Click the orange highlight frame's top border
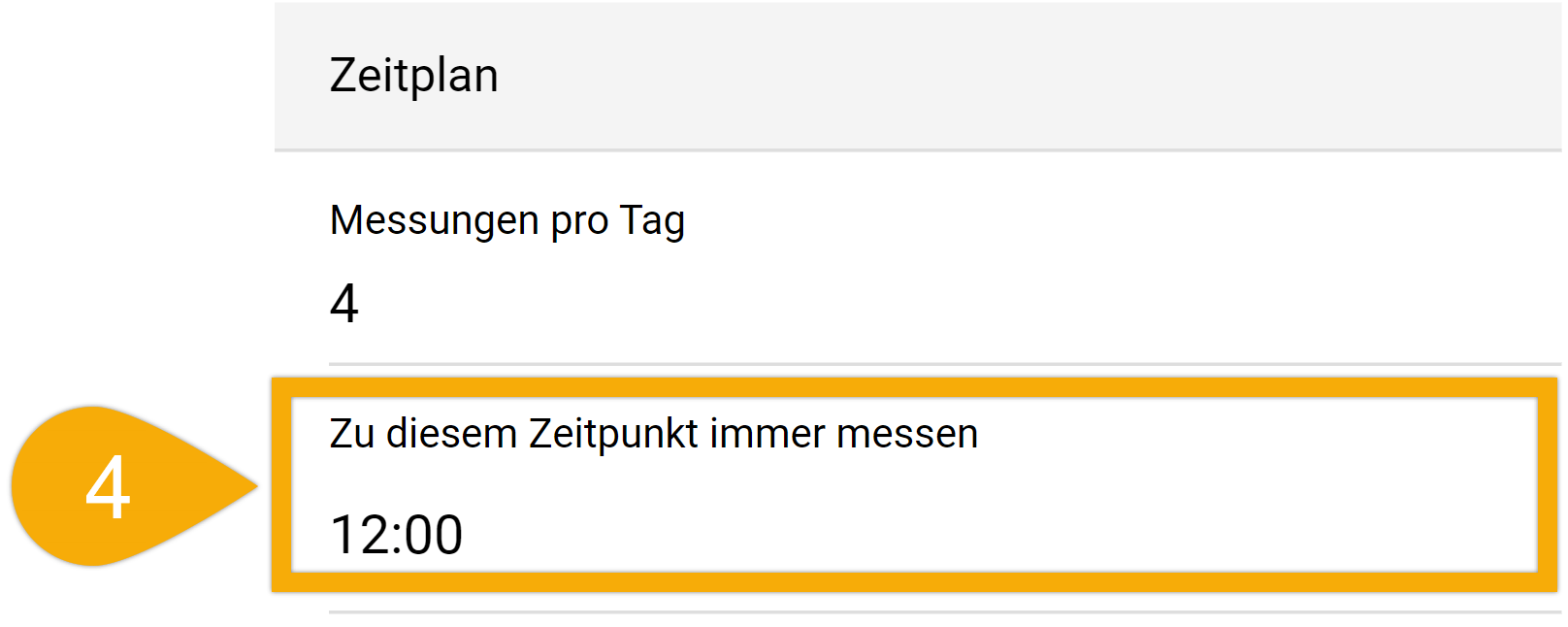 tap(914, 387)
